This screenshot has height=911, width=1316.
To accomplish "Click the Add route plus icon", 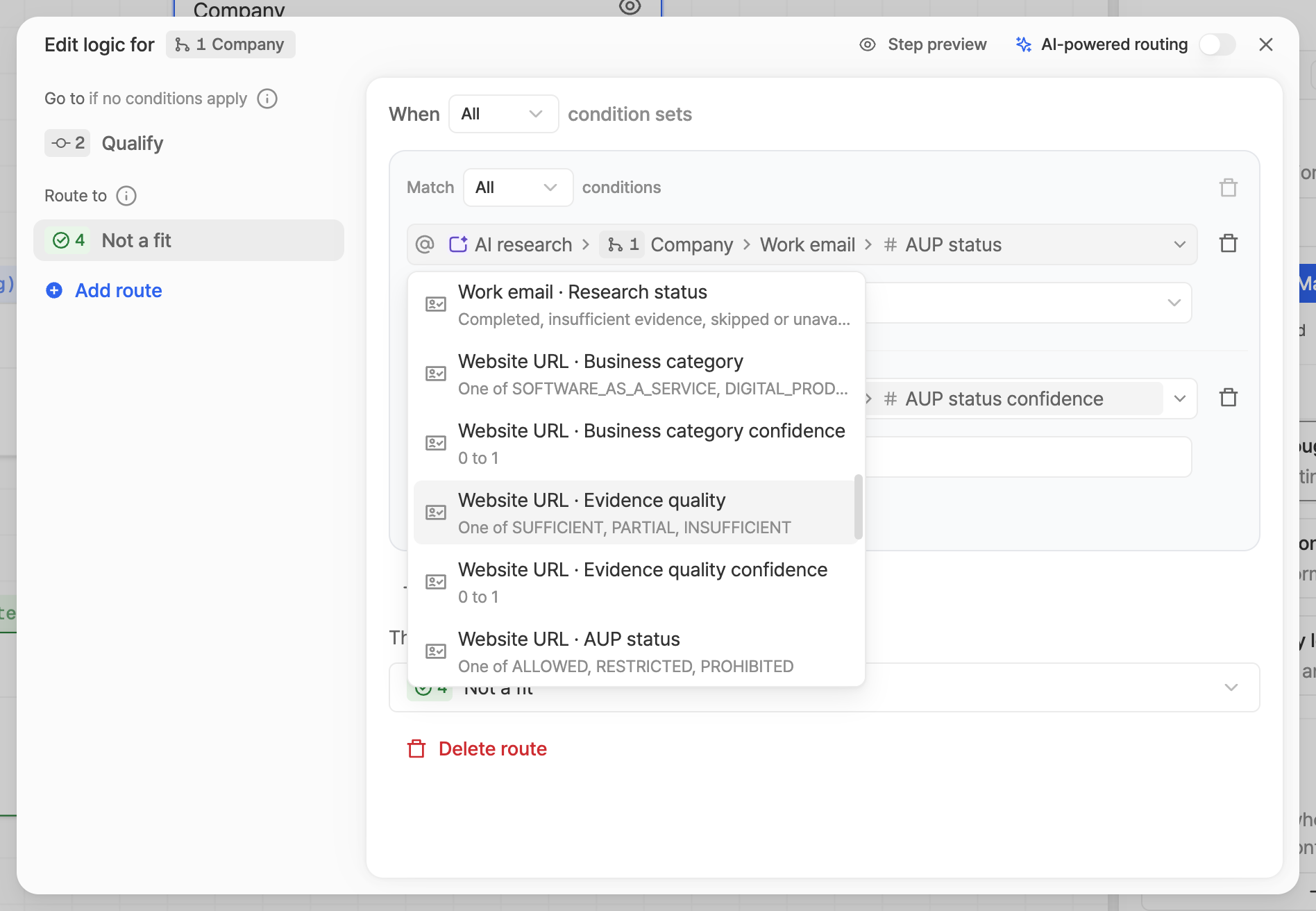I will (54, 290).
